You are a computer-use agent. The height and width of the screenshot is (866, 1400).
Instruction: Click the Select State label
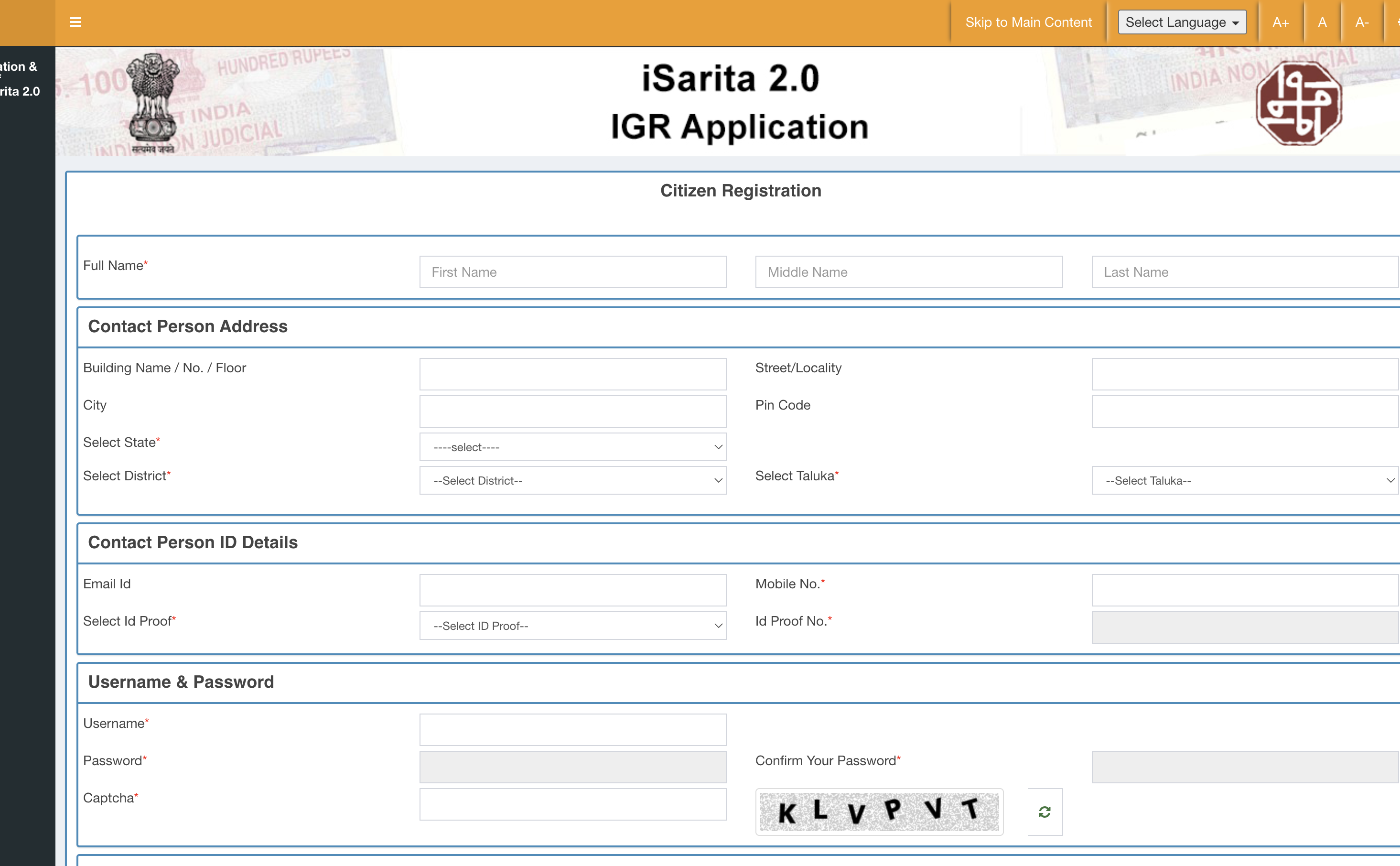(x=121, y=442)
